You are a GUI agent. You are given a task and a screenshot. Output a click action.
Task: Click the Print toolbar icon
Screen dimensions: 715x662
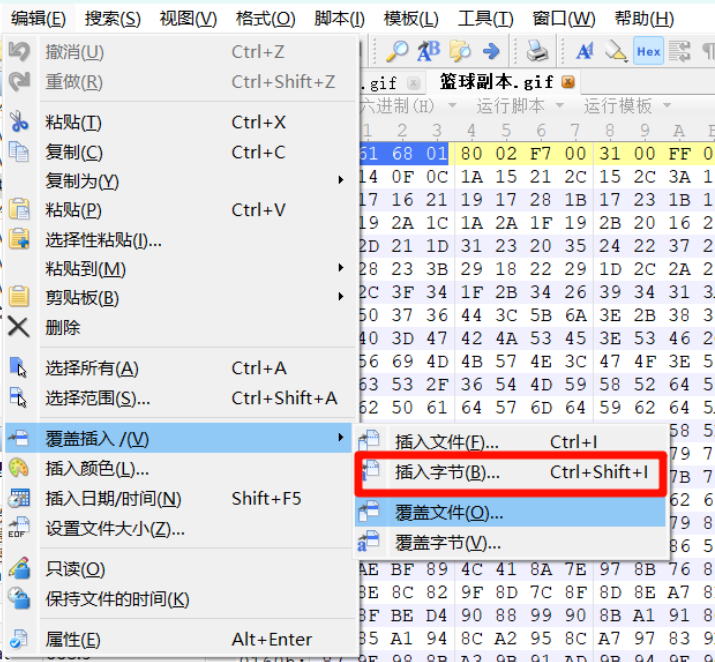point(537,51)
